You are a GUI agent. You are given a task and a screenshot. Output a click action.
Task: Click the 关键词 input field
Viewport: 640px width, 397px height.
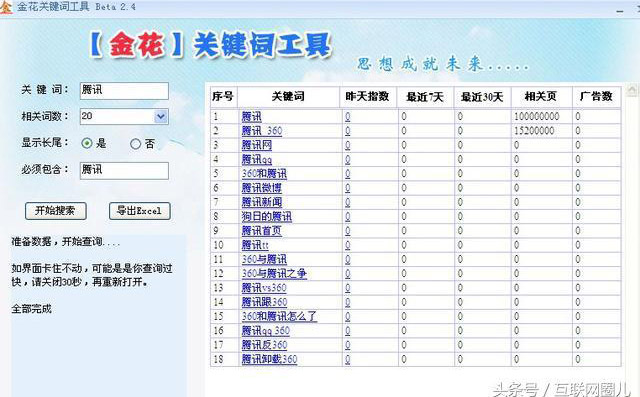coord(124,91)
